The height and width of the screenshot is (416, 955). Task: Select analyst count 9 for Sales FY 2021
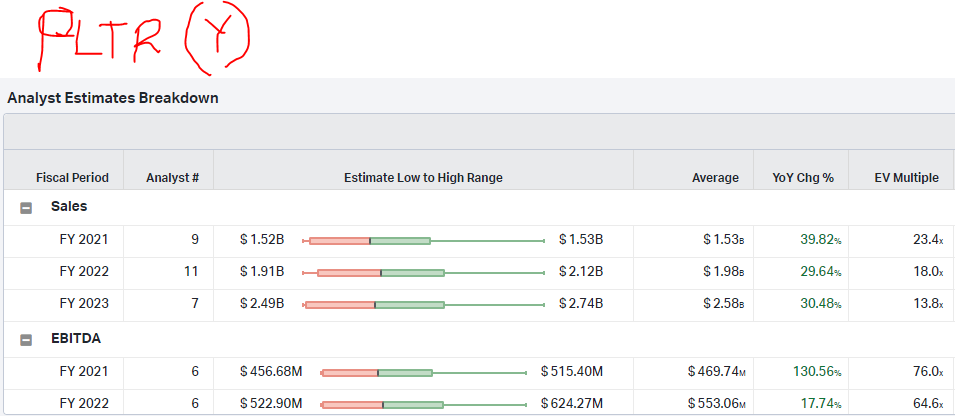[x=195, y=239]
